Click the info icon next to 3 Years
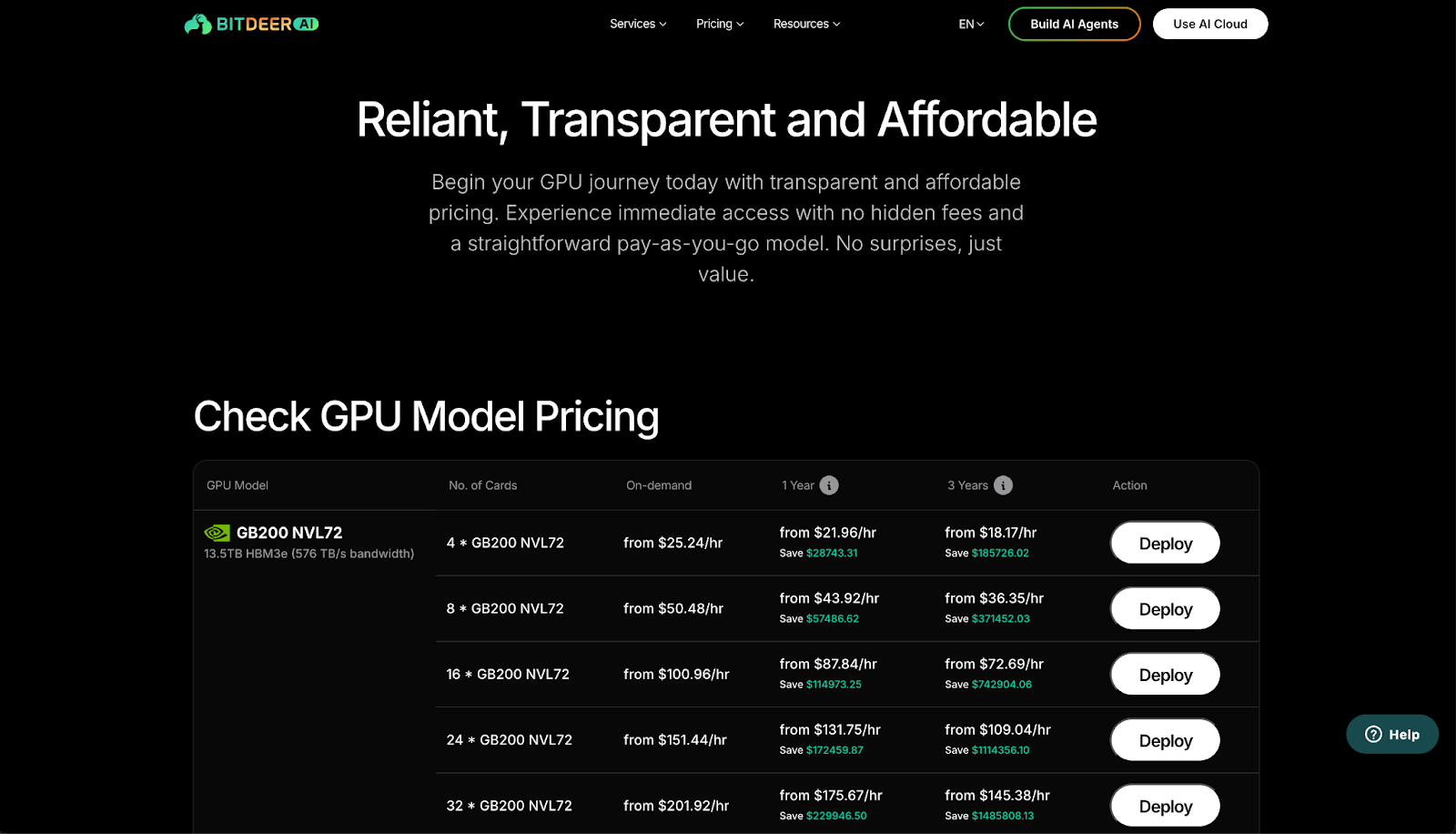Viewport: 1456px width, 834px height. tap(1003, 485)
